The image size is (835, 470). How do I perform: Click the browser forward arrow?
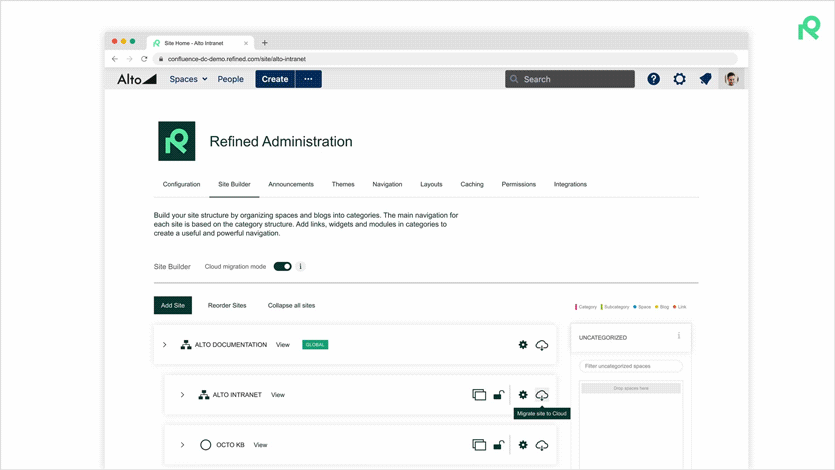[x=129, y=59]
